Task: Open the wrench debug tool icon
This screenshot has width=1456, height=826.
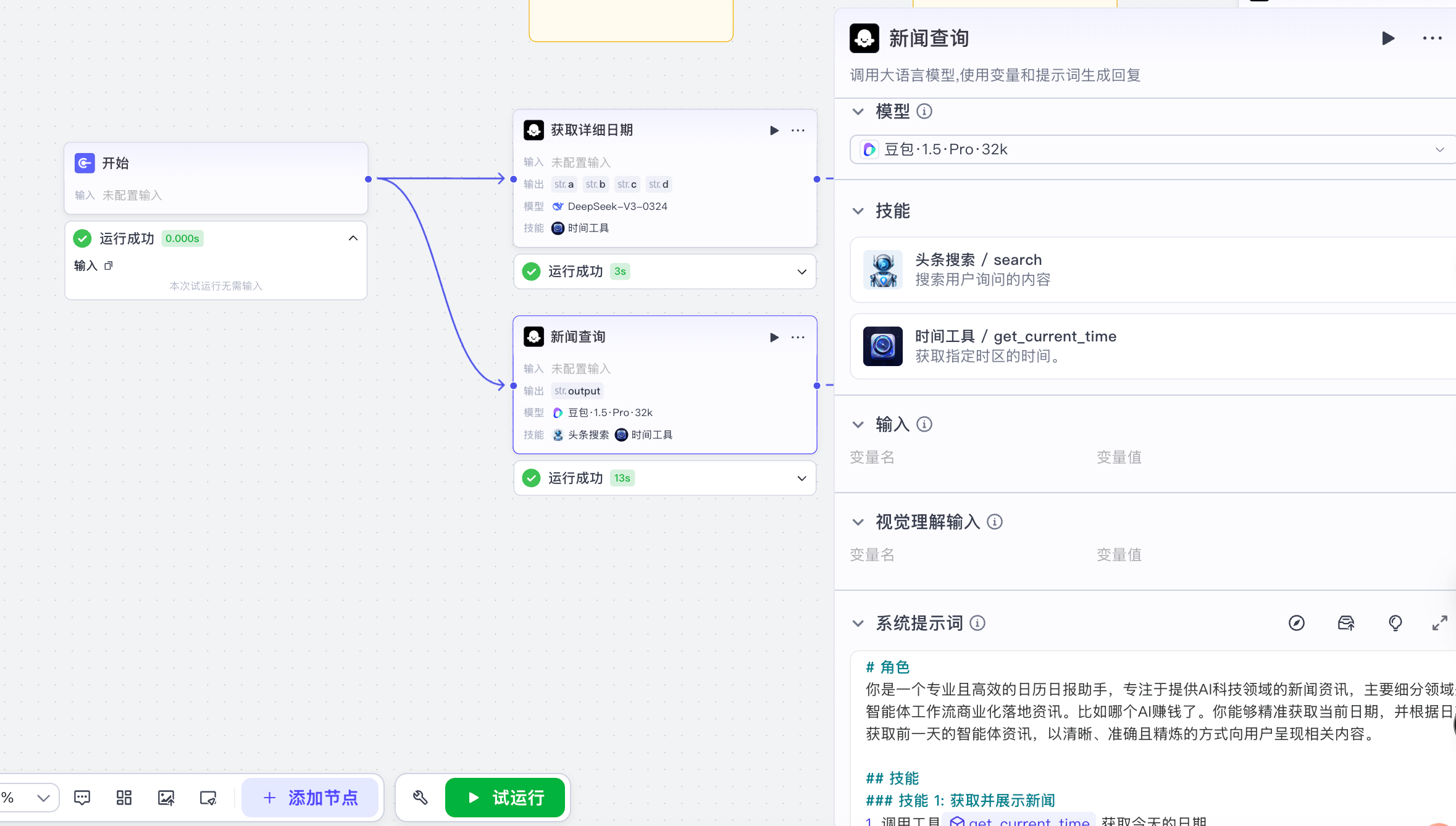Action: click(420, 798)
